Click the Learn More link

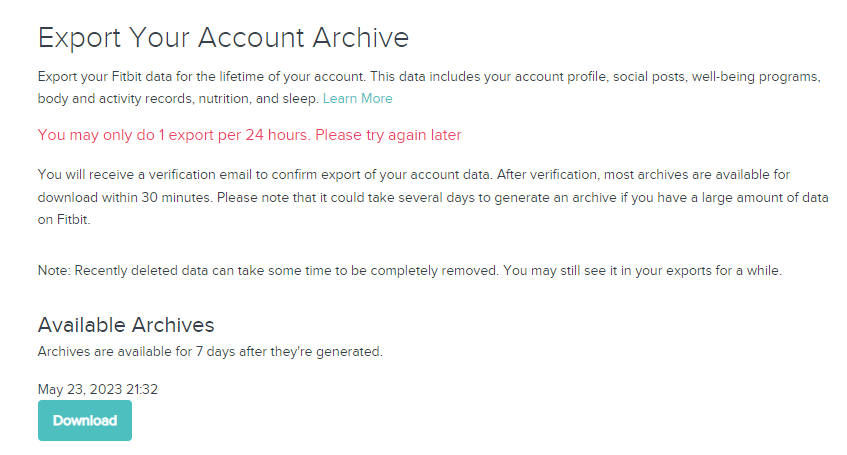[357, 98]
